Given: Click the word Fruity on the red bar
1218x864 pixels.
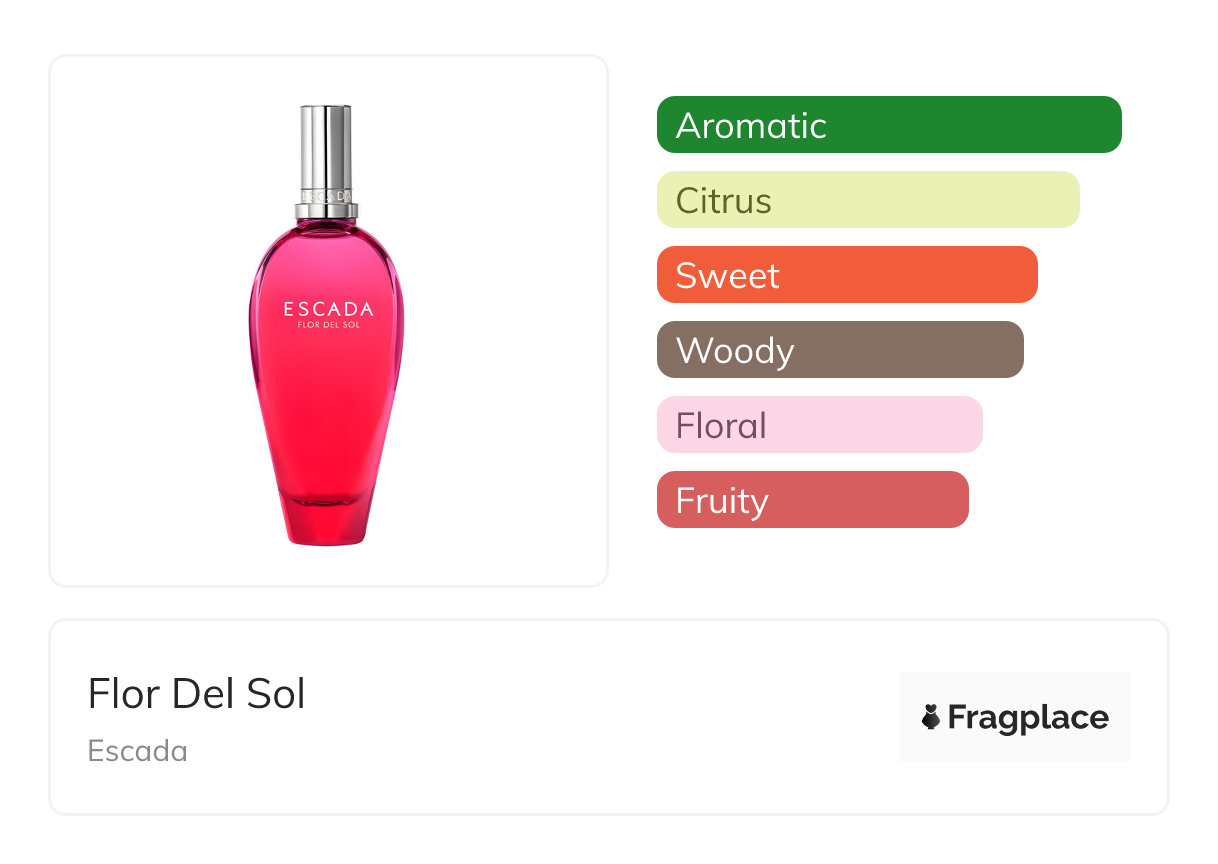Looking at the screenshot, I should [722, 501].
